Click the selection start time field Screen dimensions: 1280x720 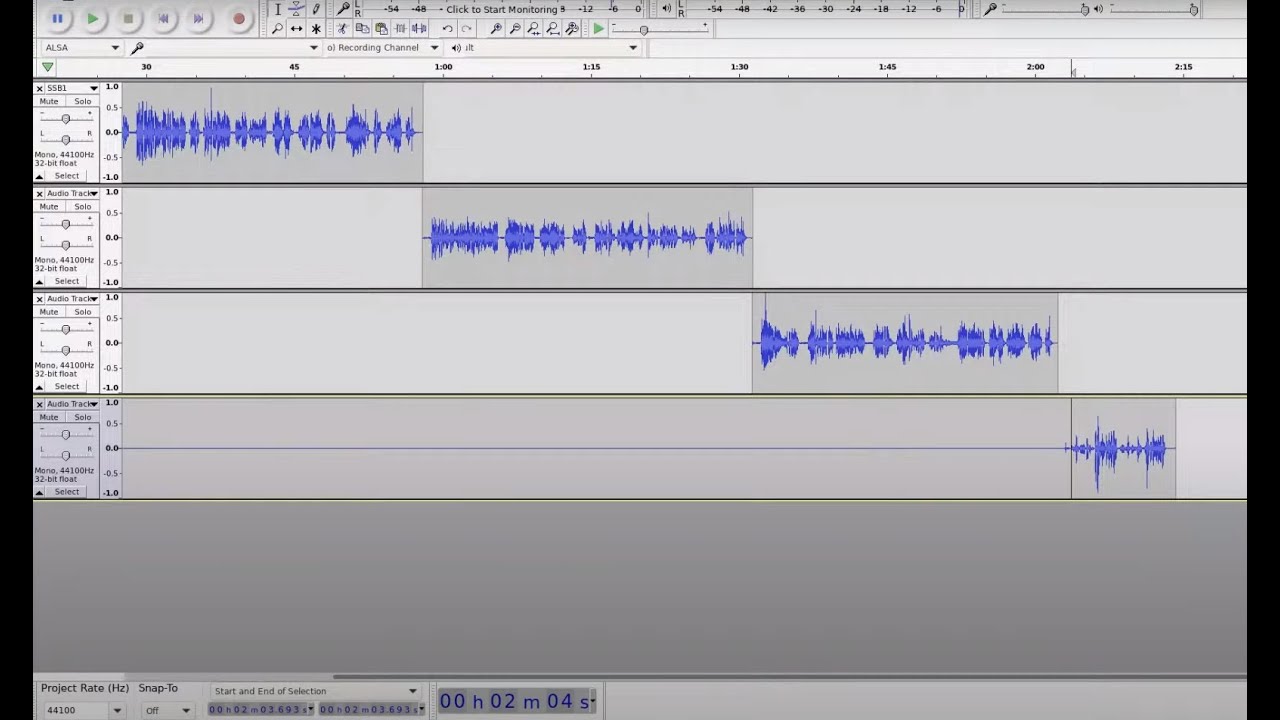click(261, 709)
